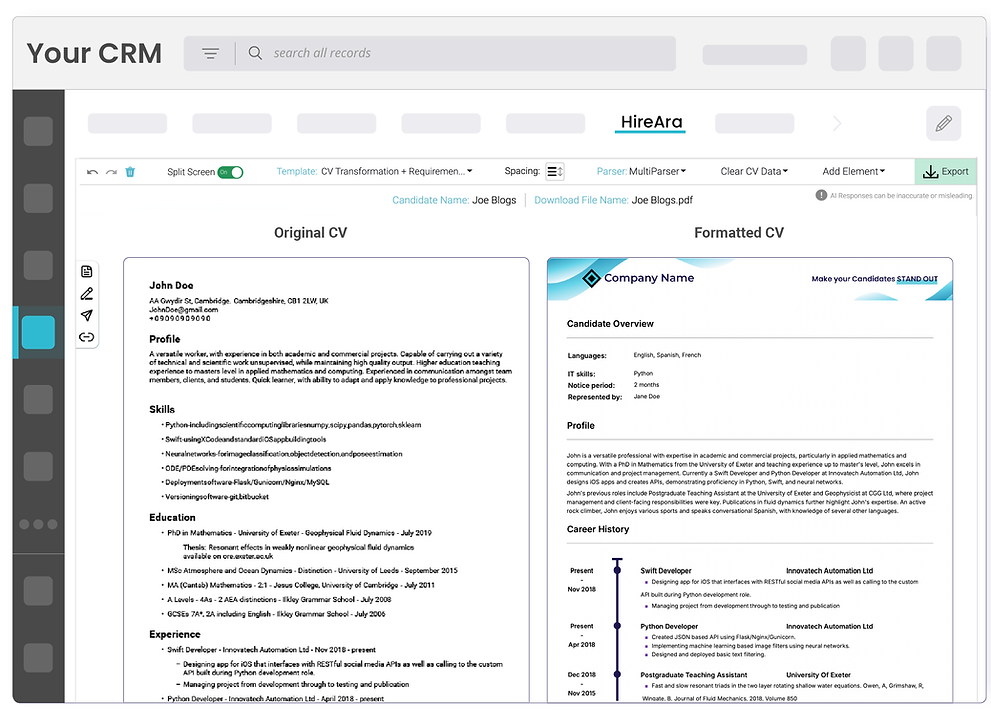Image resolution: width=991 pixels, height=727 pixels.
Task: Switch to the HireAra tab
Action: click(x=650, y=121)
